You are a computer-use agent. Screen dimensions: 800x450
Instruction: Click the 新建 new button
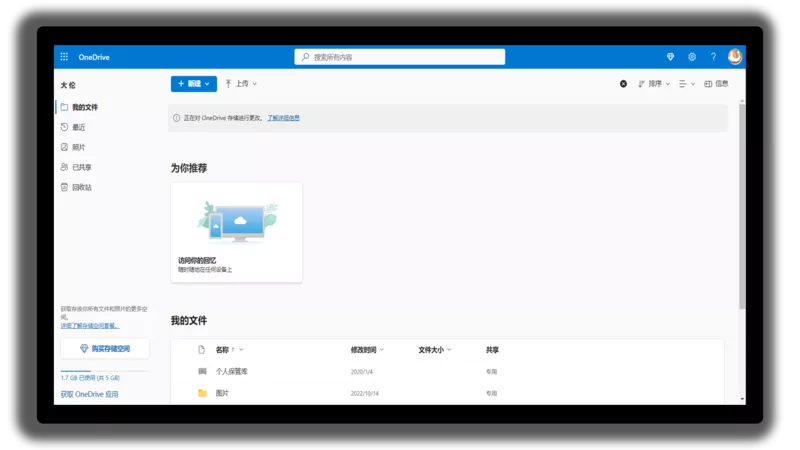pos(193,84)
